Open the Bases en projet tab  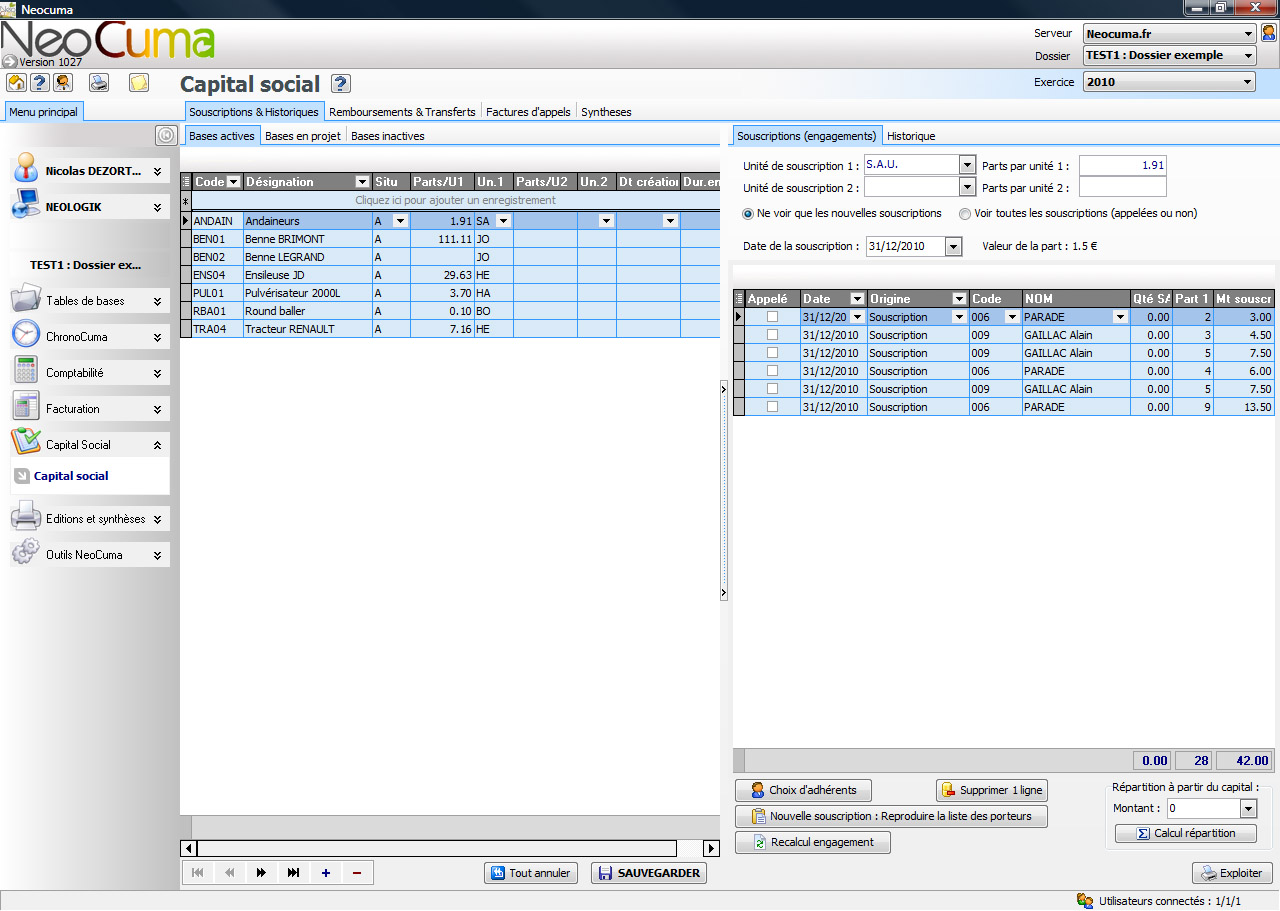tap(303, 136)
